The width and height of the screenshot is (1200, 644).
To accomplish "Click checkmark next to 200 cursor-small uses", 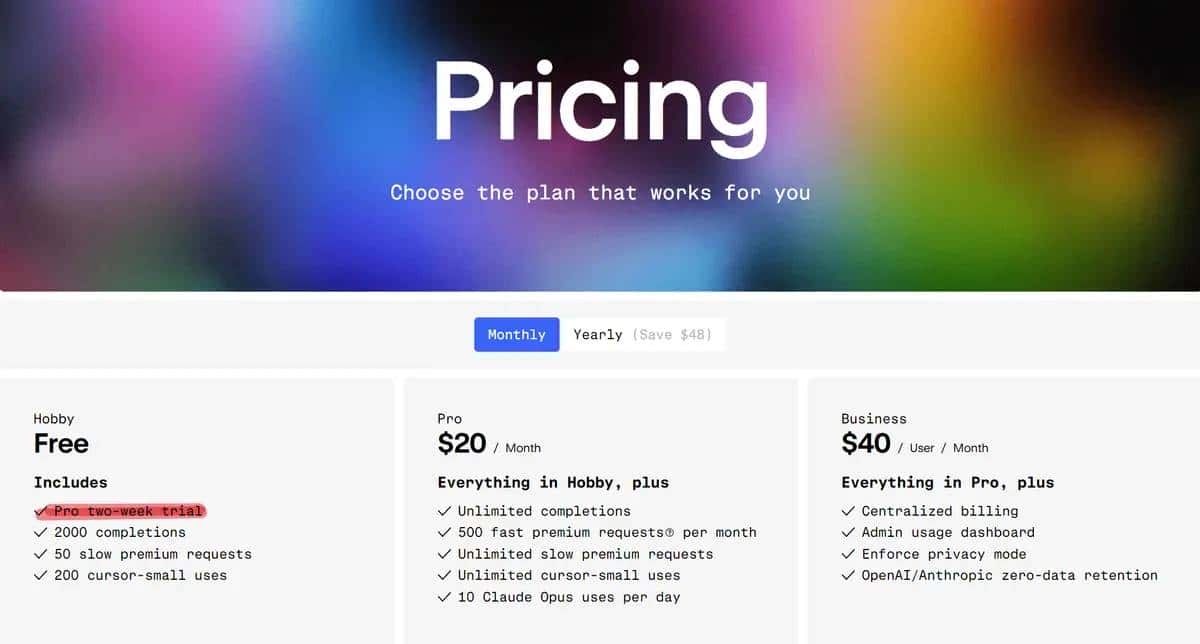I will [x=40, y=576].
